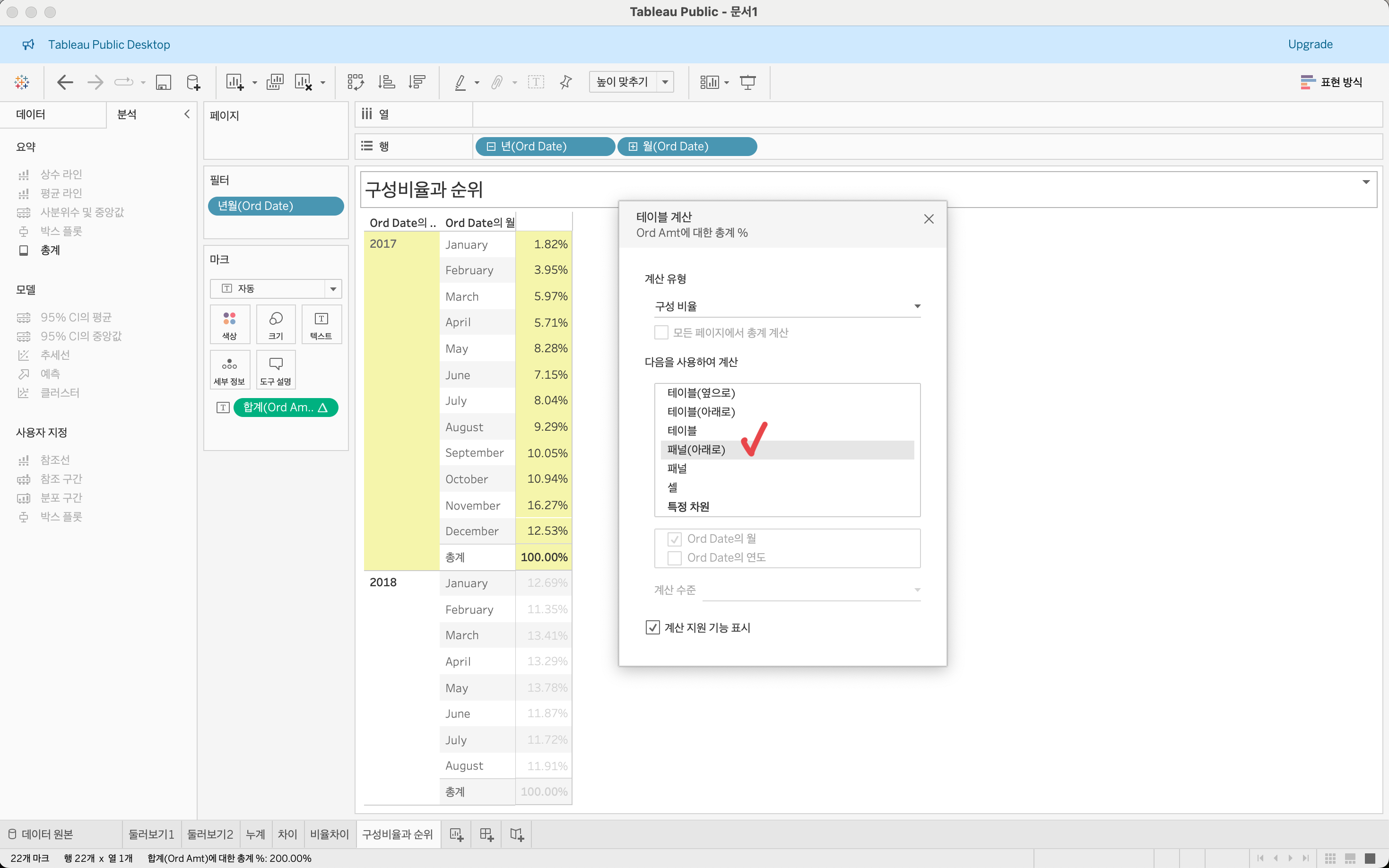
Task: Click the save icon in toolbar
Action: [x=164, y=82]
